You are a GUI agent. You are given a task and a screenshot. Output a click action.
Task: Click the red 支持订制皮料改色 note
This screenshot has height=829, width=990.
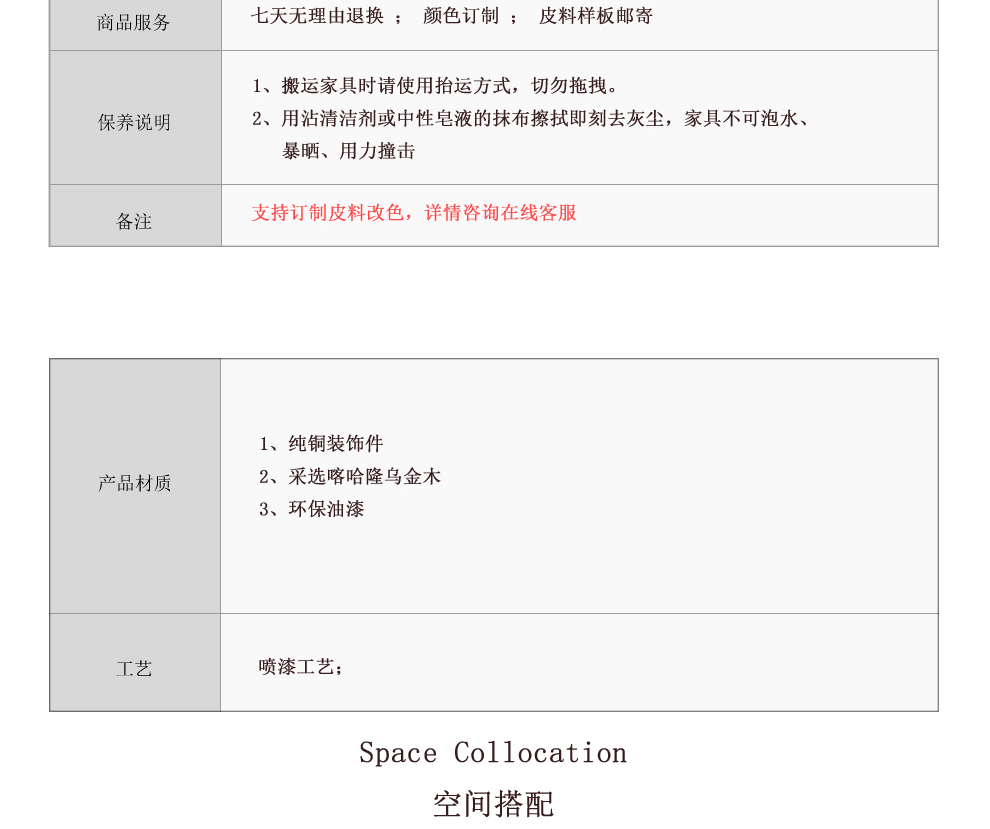[328, 213]
